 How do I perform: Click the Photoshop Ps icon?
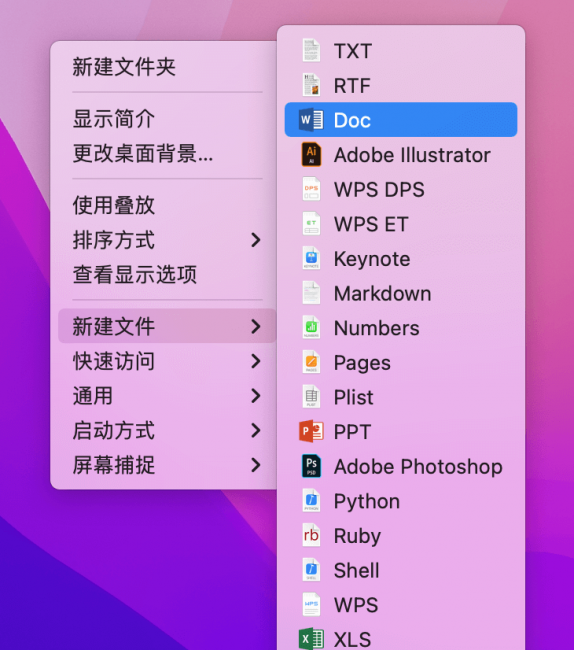pyautogui.click(x=311, y=466)
